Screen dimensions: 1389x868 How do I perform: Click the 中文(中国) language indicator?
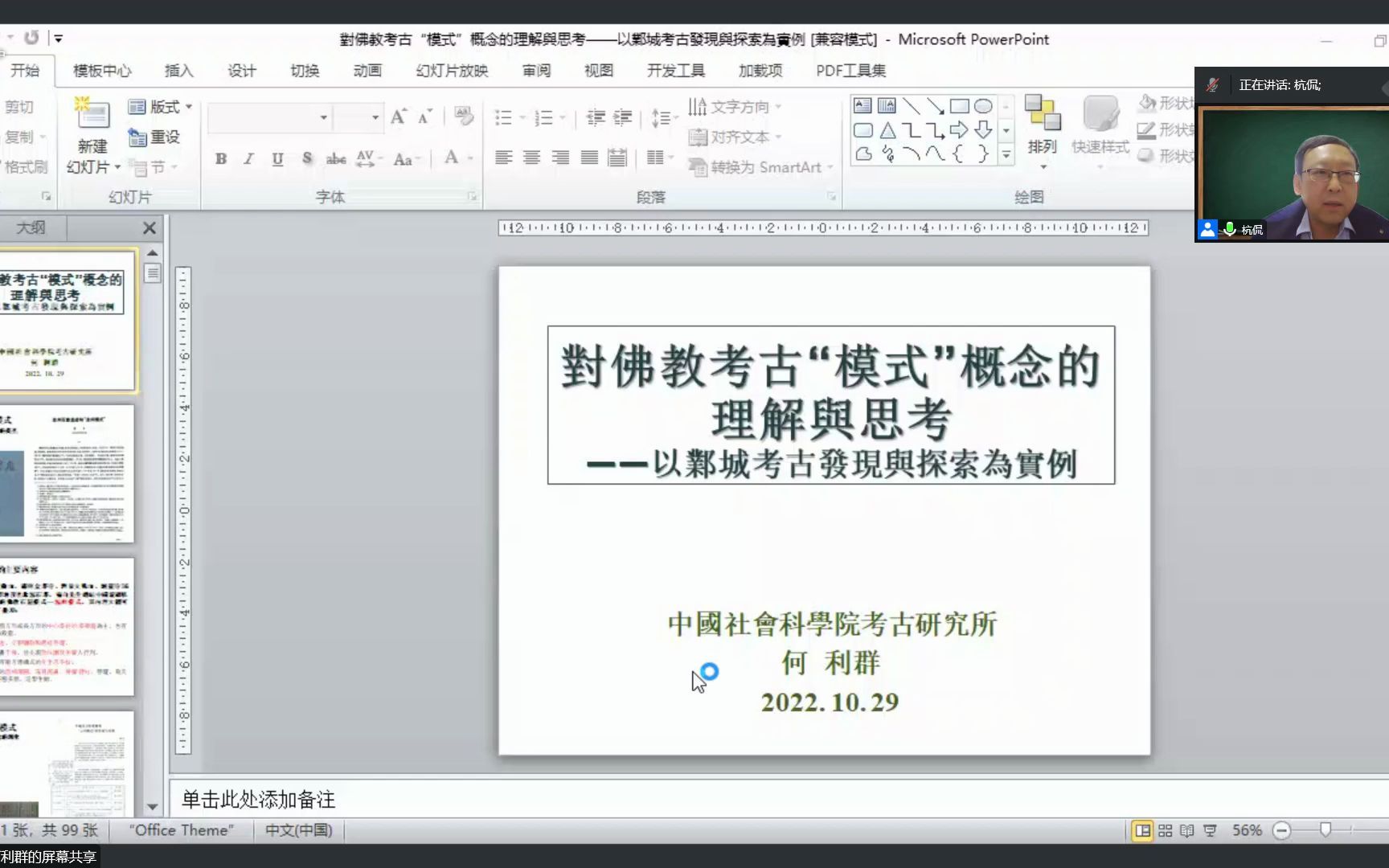(299, 830)
